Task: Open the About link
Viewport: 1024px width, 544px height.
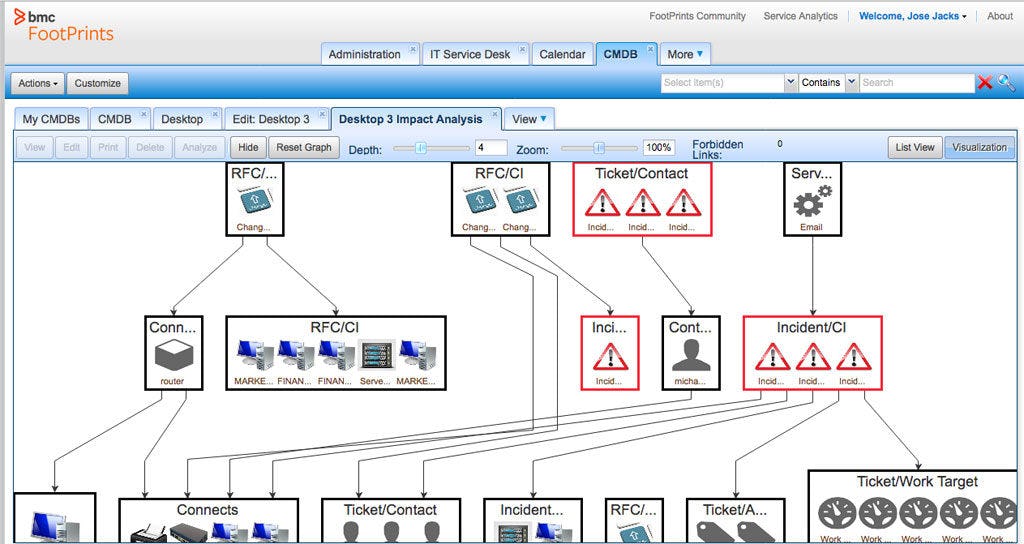Action: (x=1000, y=16)
